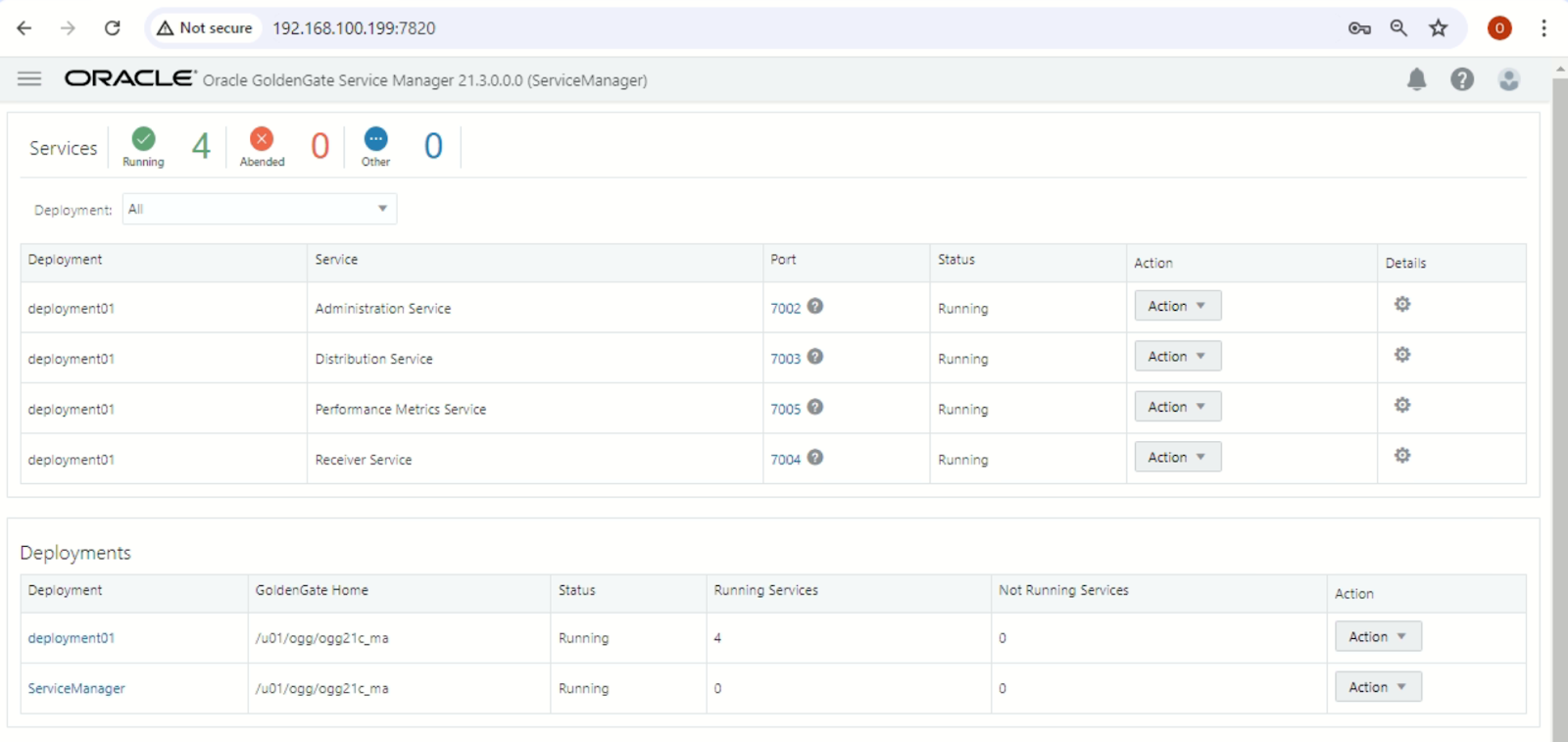Click the Not Running Services column header
Image resolution: width=1568 pixels, height=742 pixels.
[1063, 590]
